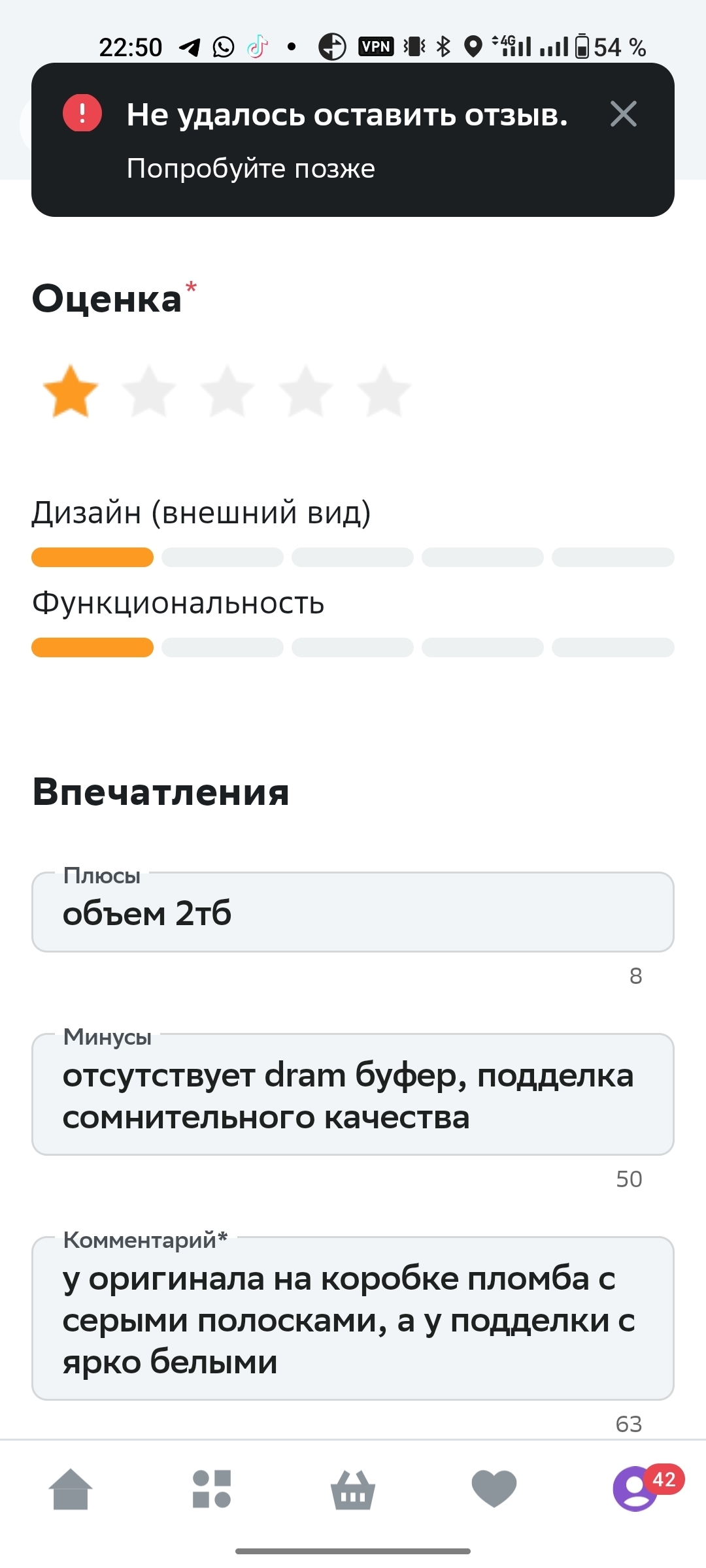The width and height of the screenshot is (706, 1568).
Task: Set Функциональность rating to fourth segment
Action: click(x=482, y=647)
